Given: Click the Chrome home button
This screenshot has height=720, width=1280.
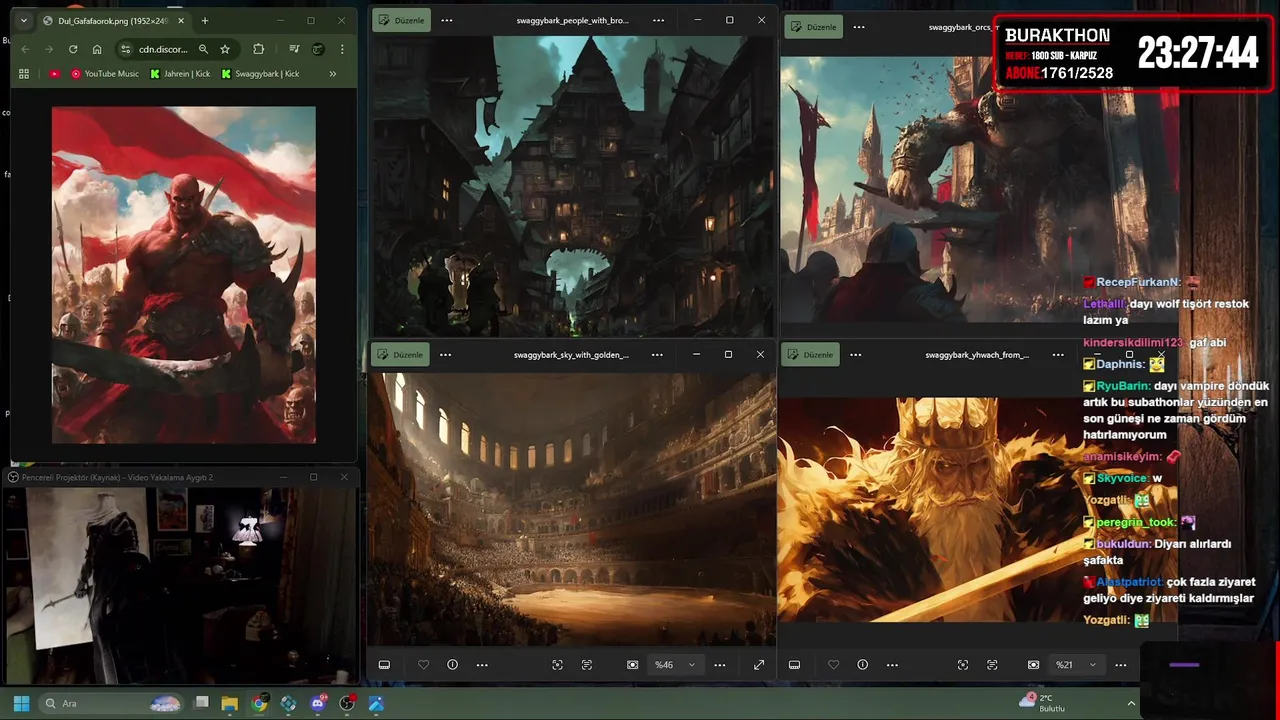Looking at the screenshot, I should click(x=97, y=49).
